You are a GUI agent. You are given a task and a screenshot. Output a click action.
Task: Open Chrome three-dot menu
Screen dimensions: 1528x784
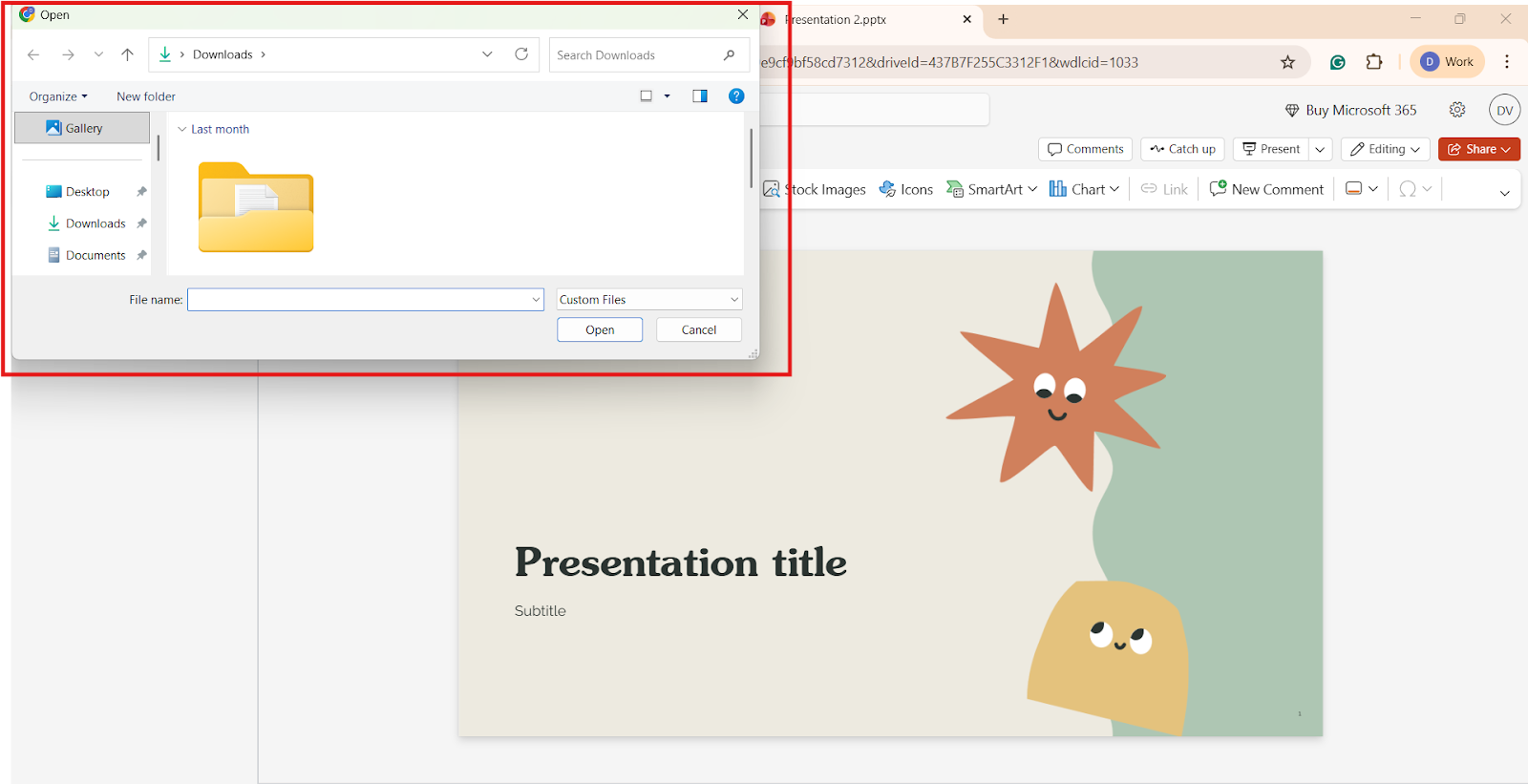(x=1507, y=62)
